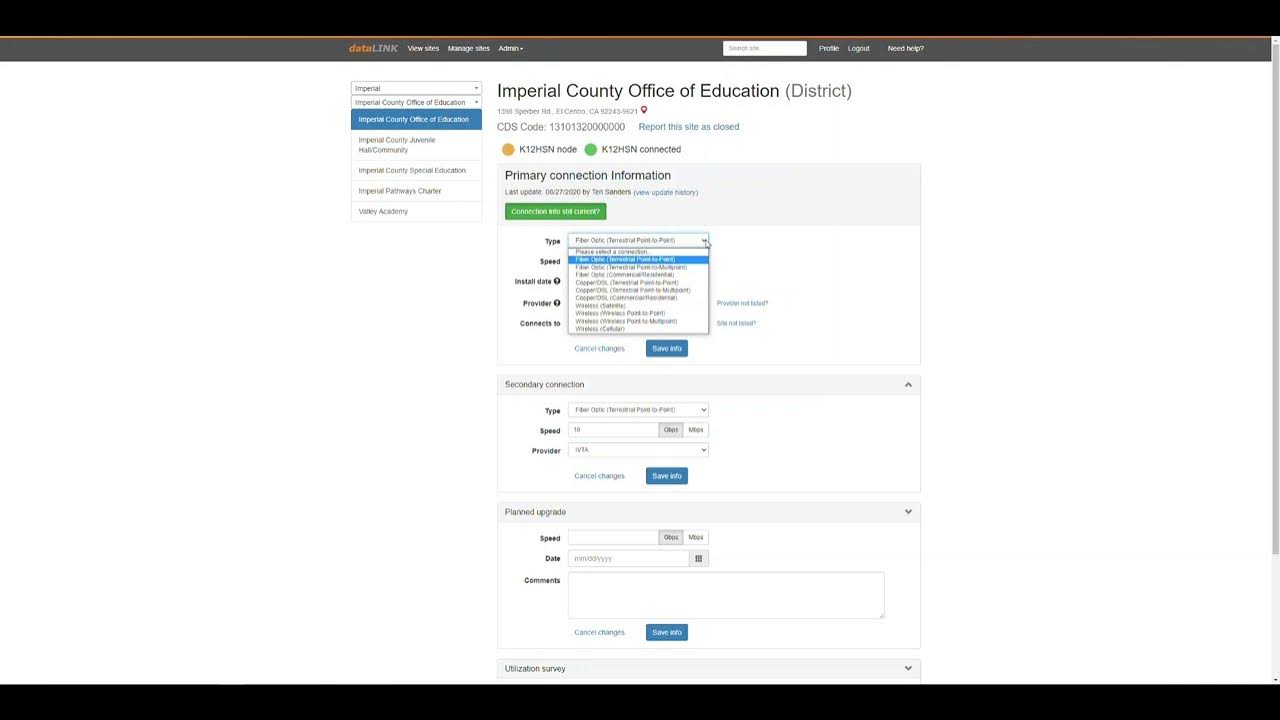The image size is (1280, 720).
Task: Click the Search site input field
Action: [765, 48]
